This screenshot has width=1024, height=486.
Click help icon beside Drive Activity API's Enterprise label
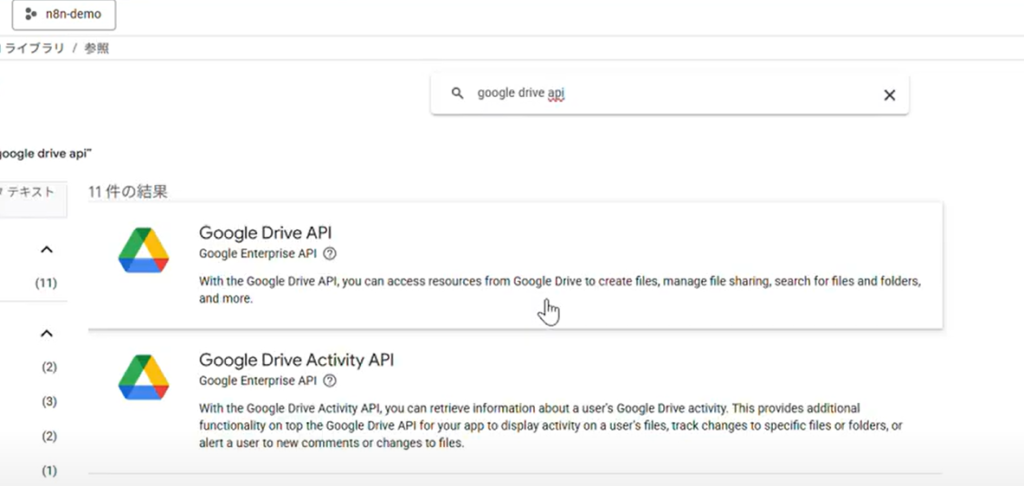pyautogui.click(x=330, y=380)
